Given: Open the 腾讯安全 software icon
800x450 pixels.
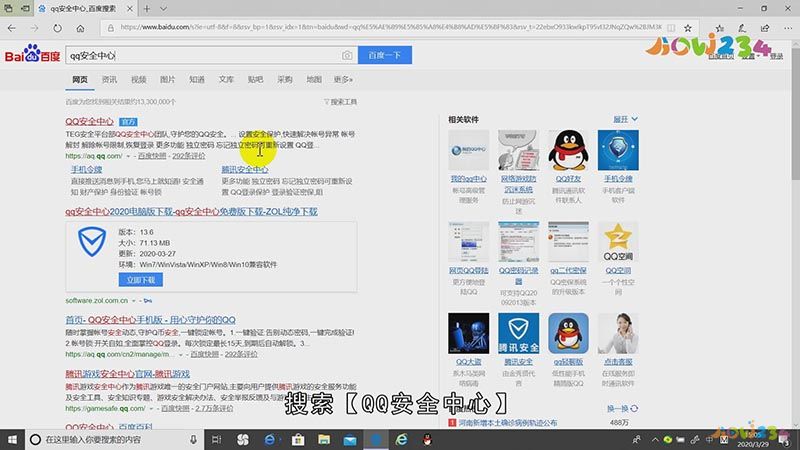Looking at the screenshot, I should (x=518, y=333).
